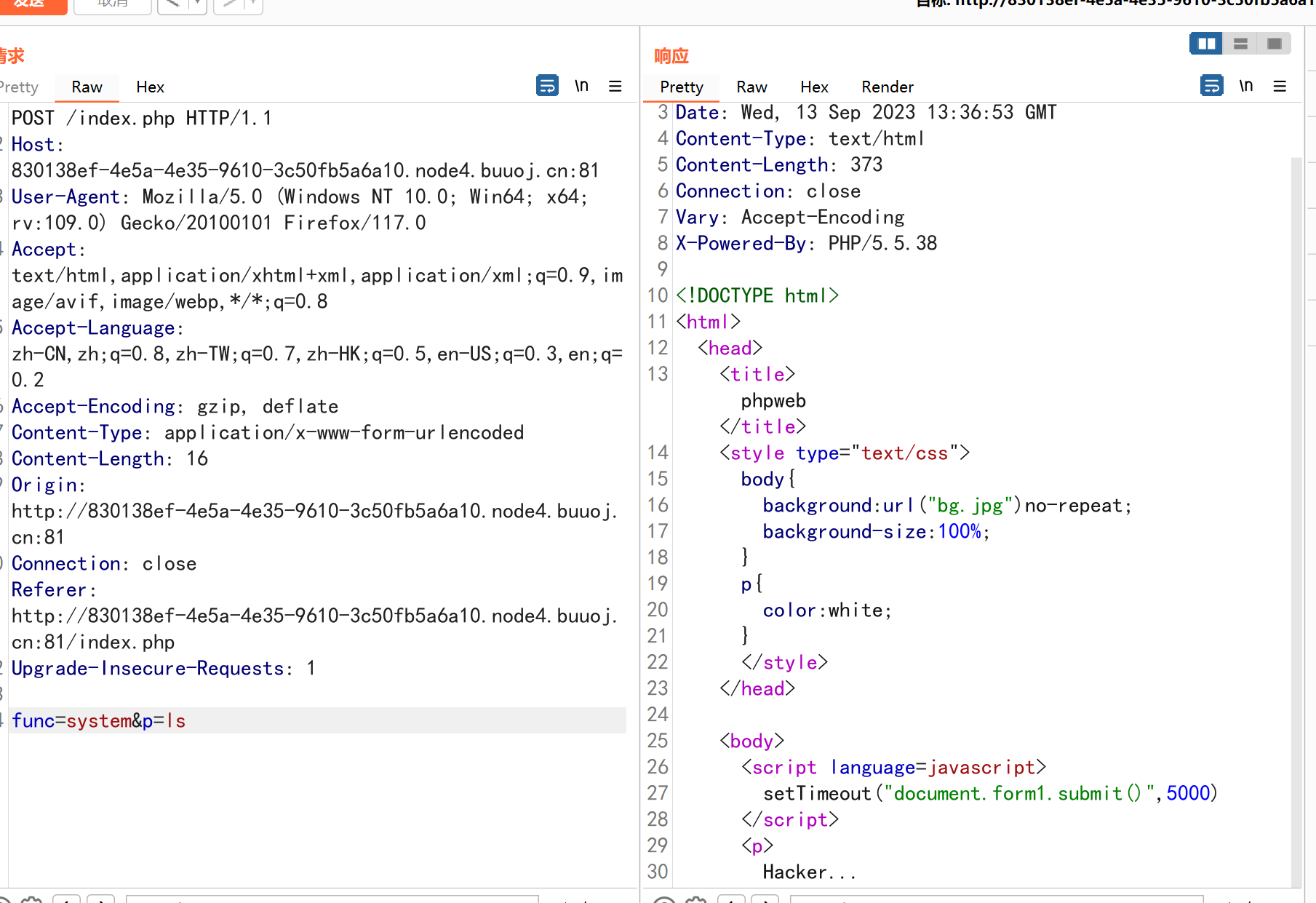Click the closing </style> tag
1316x903 pixels.
tap(785, 663)
